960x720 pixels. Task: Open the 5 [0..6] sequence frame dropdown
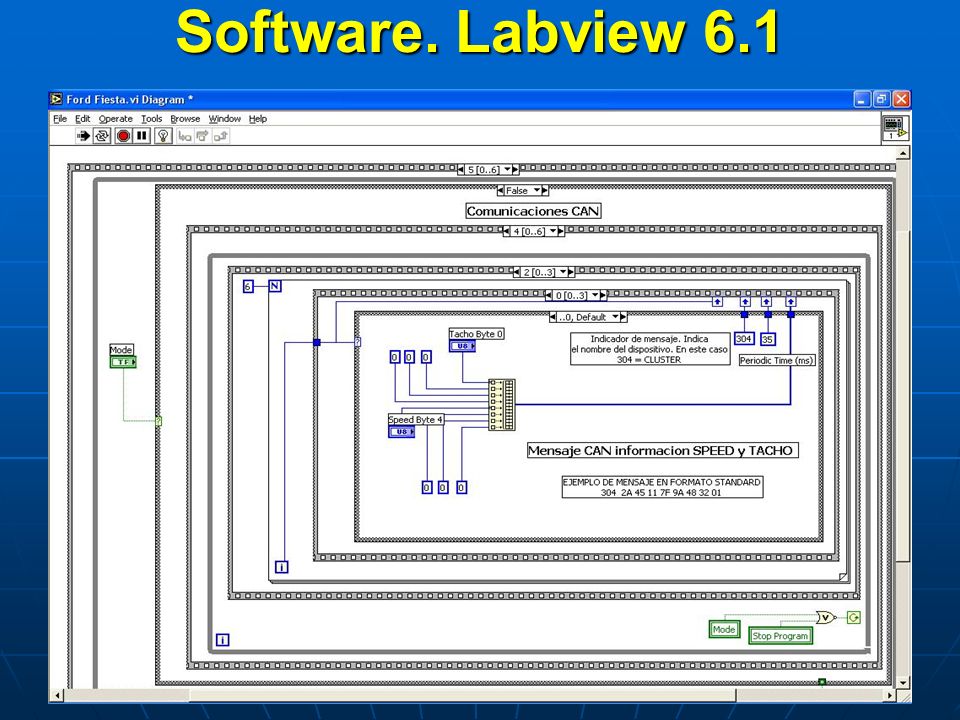tap(508, 170)
